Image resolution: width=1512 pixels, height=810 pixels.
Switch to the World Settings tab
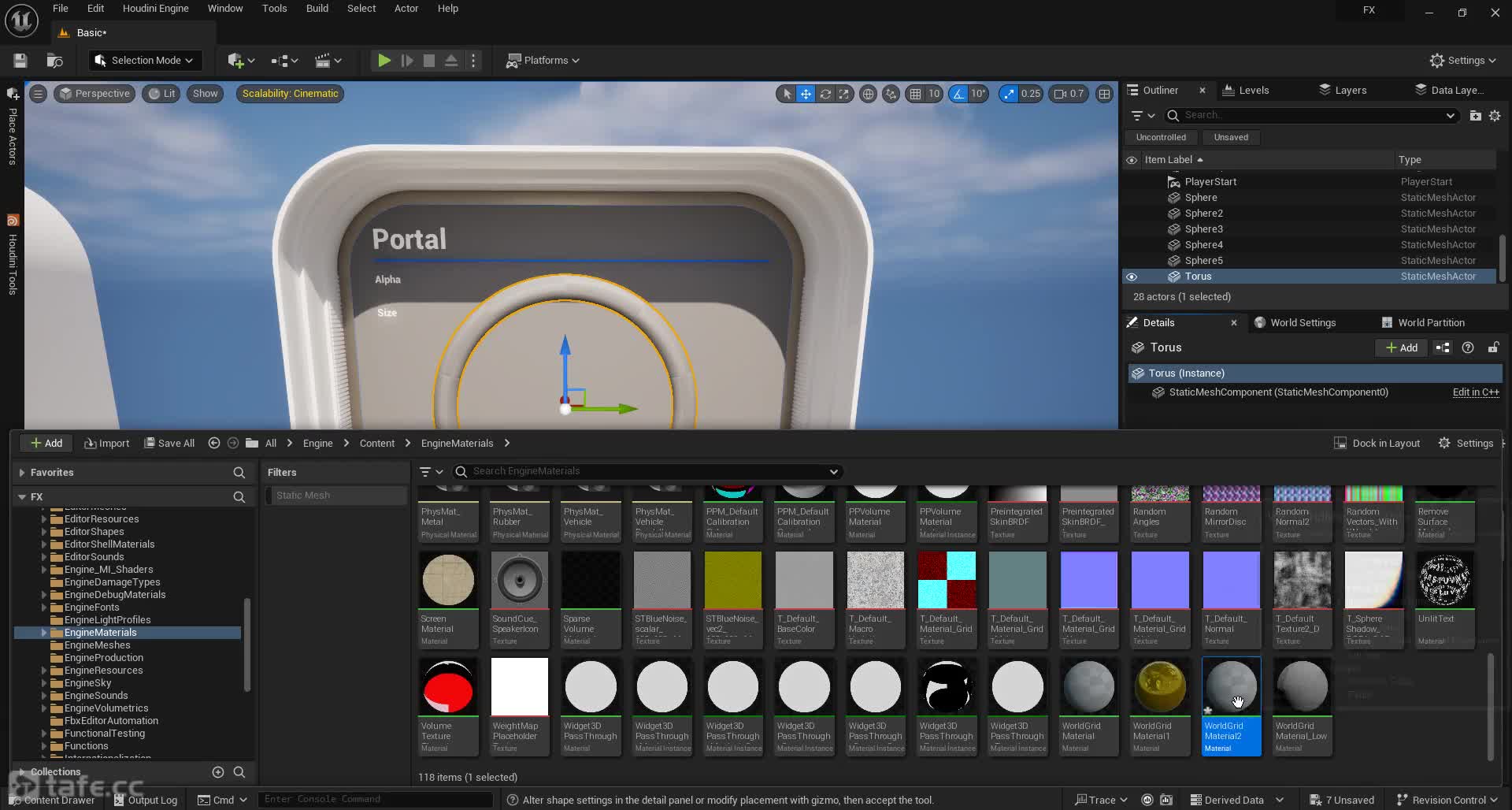[1295, 323]
